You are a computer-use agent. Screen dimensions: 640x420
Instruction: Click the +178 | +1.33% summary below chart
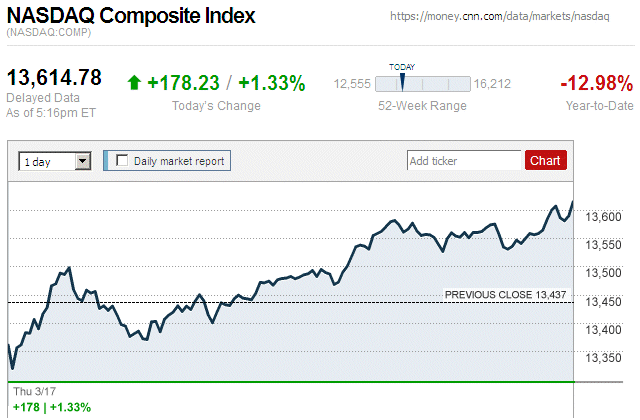point(52,407)
